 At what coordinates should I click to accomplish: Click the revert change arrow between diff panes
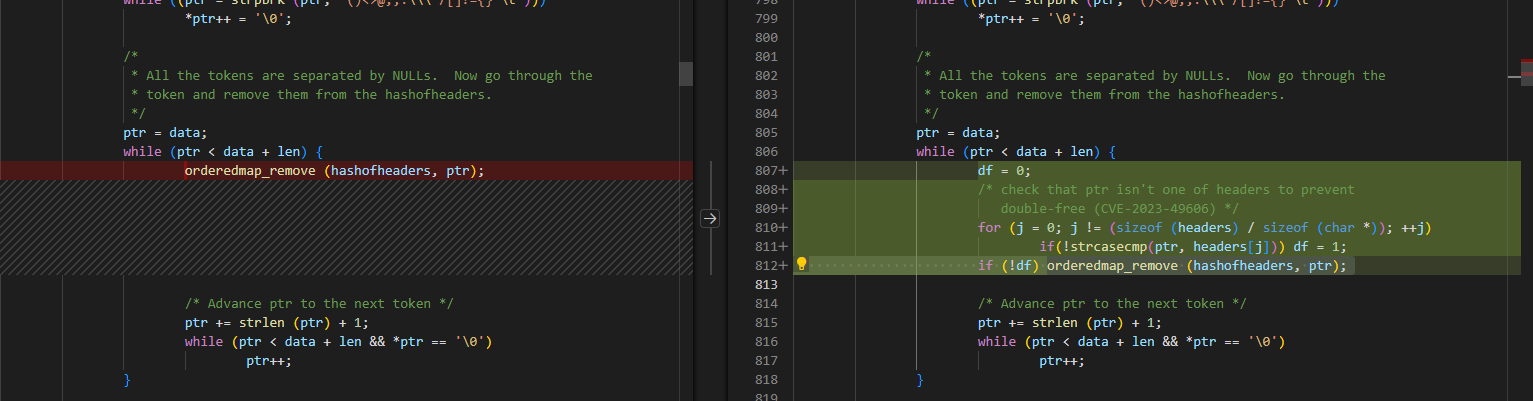click(710, 218)
